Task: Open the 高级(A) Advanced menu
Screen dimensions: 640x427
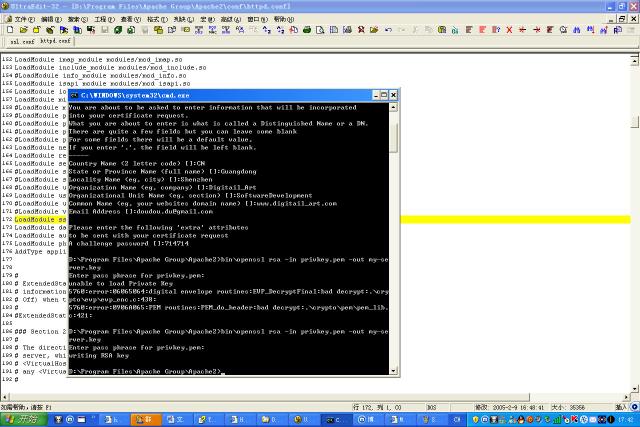Action: pyautogui.click(x=231, y=19)
